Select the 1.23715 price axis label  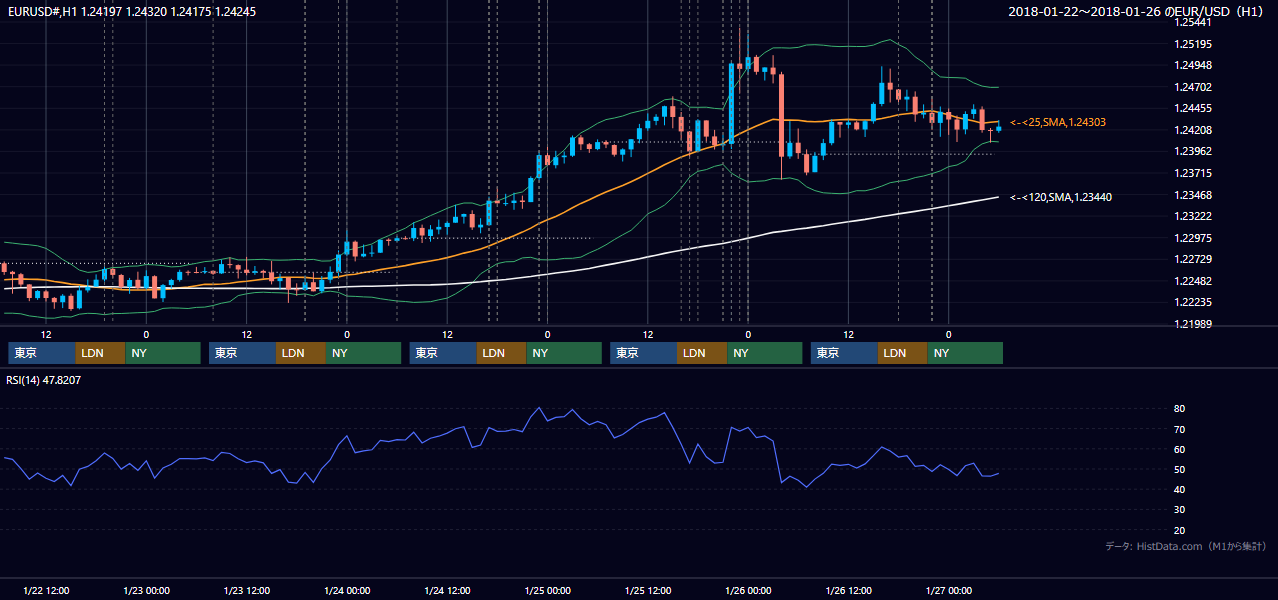click(1193, 173)
